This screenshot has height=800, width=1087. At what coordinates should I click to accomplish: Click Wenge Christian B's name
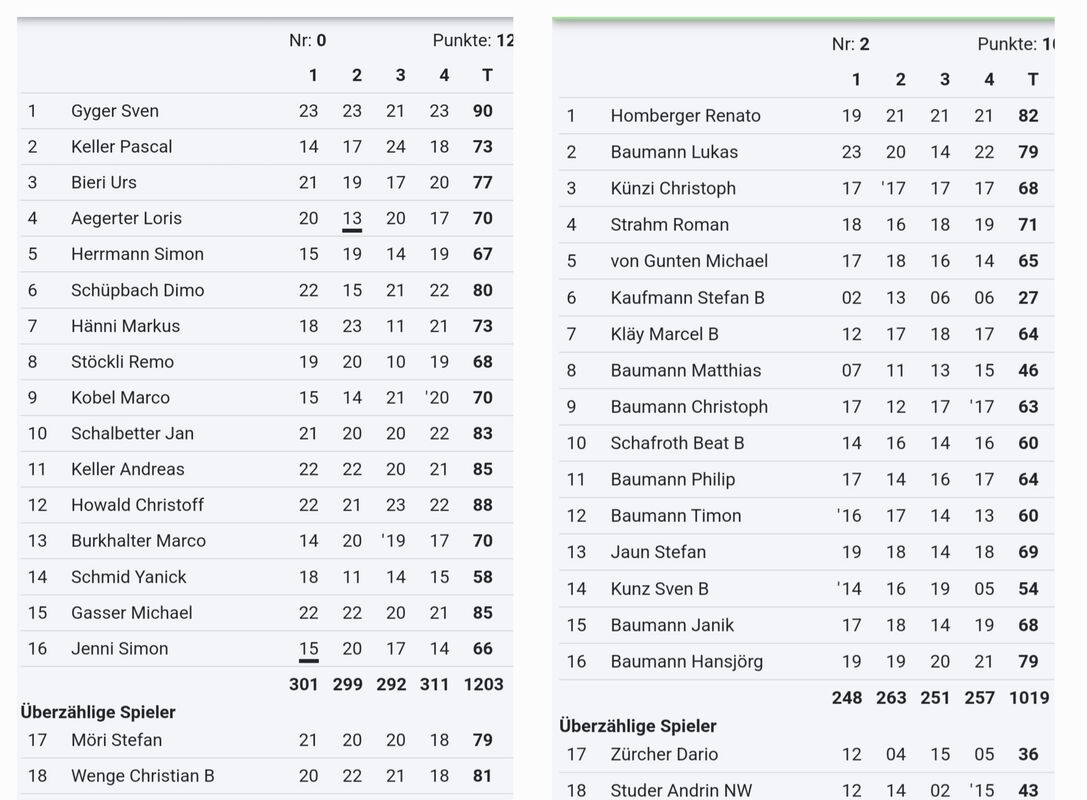[142, 776]
